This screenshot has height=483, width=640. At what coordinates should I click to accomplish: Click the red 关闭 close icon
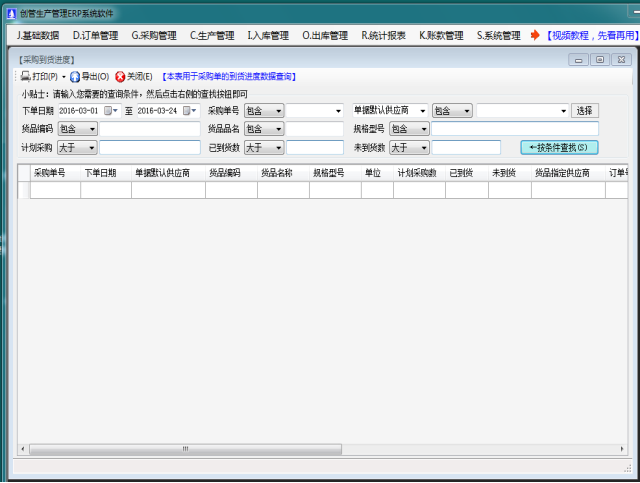120,76
